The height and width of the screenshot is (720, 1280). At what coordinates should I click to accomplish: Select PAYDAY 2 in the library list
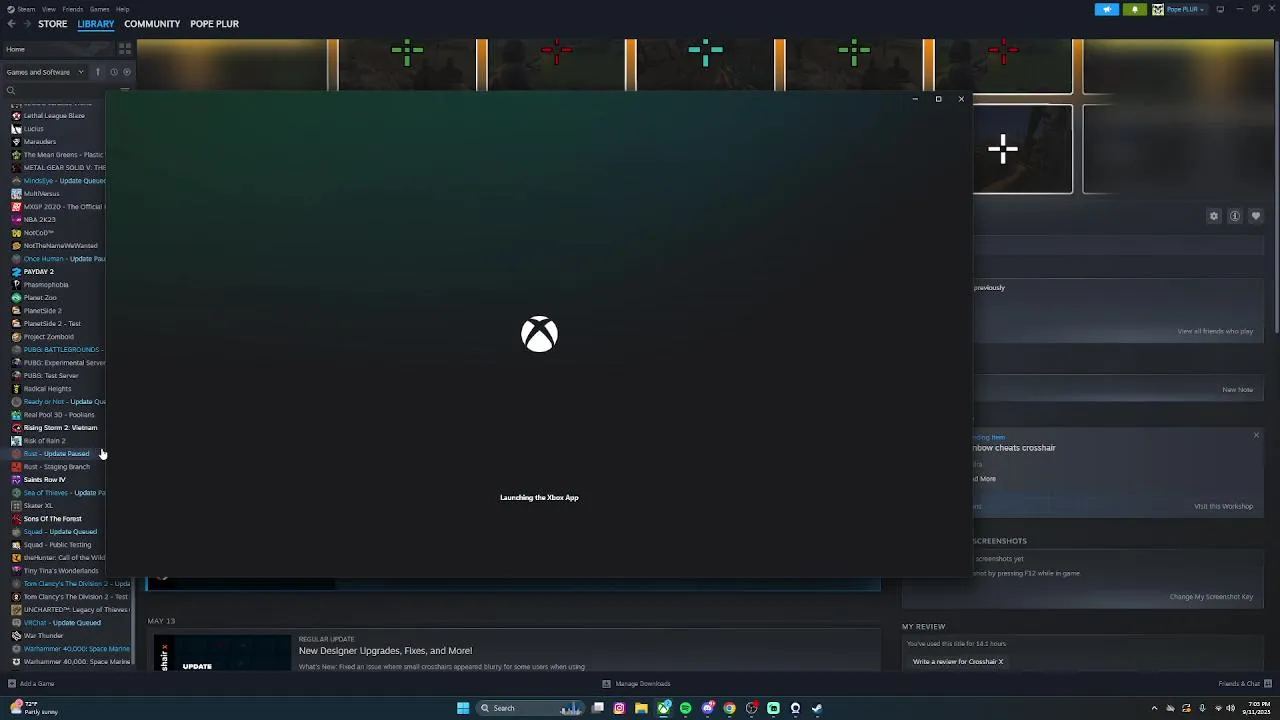point(38,272)
